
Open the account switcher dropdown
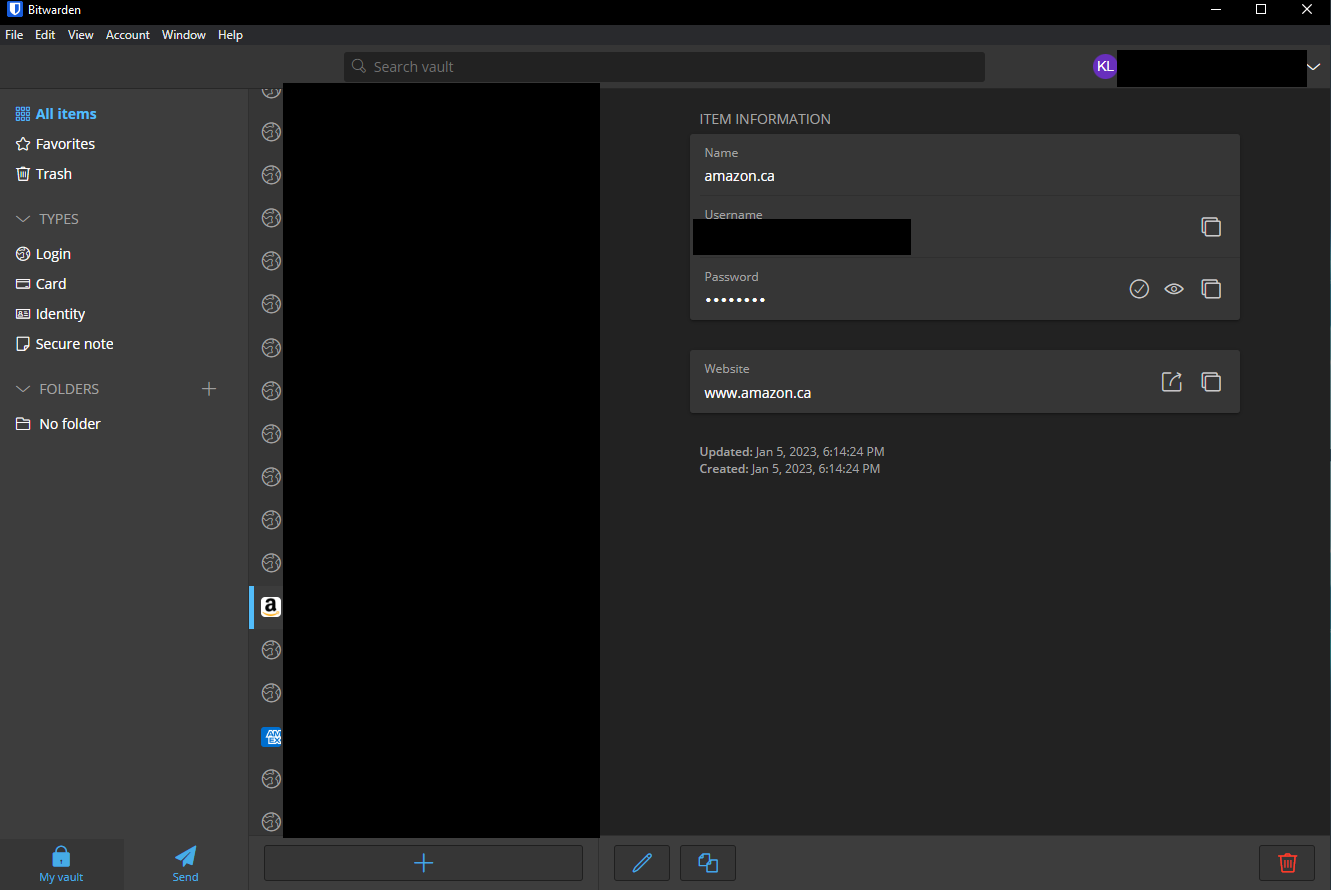[1313, 67]
